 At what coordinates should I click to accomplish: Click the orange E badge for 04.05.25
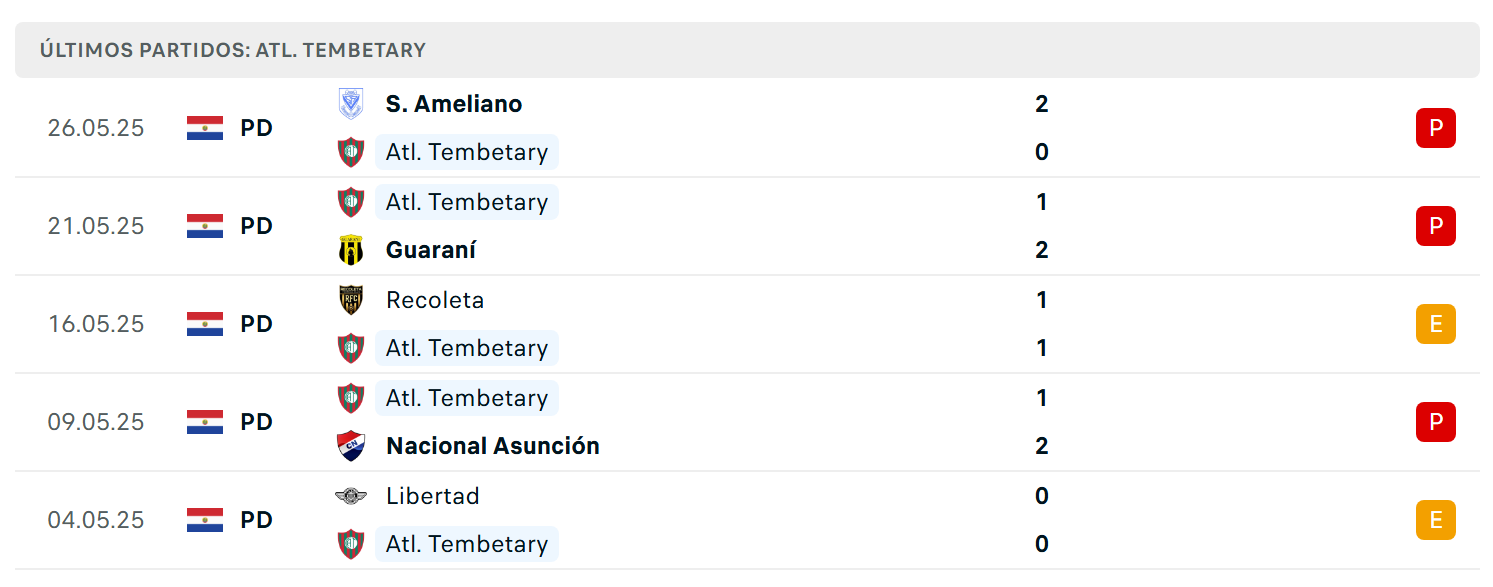coord(1435,520)
